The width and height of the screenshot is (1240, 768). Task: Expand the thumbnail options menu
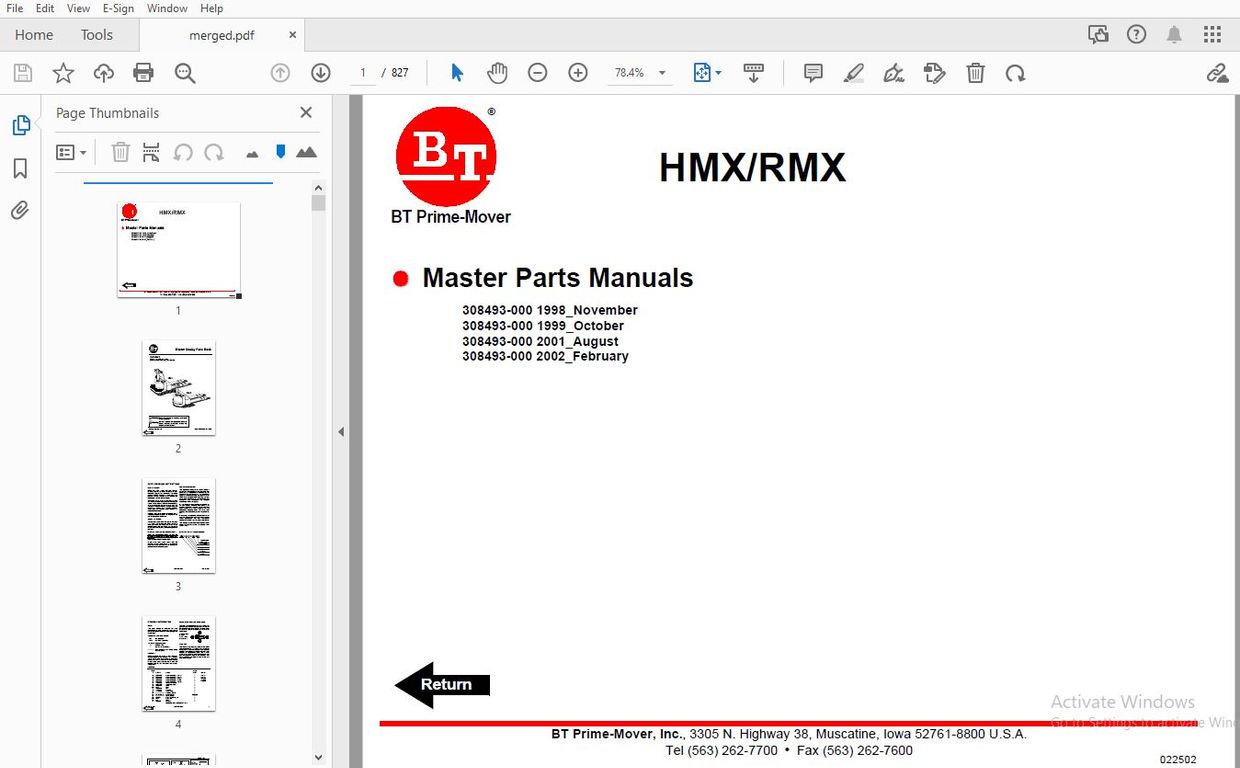point(70,152)
